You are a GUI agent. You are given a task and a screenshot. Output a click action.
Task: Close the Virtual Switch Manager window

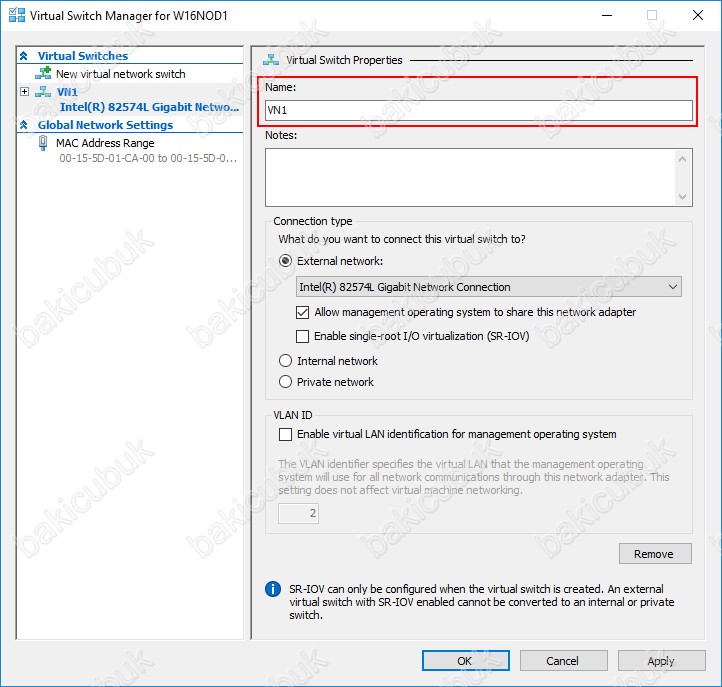(698, 15)
